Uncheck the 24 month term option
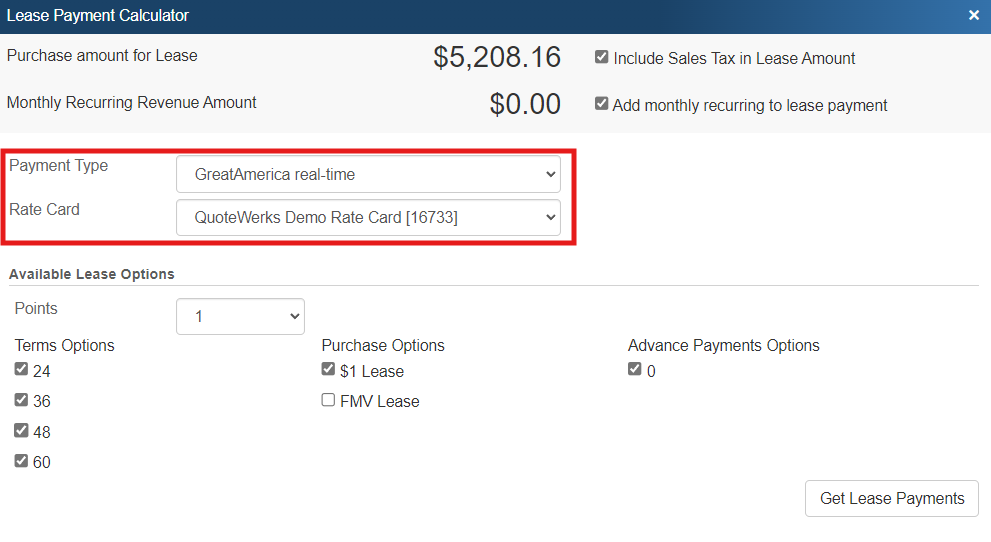 pos(21,370)
